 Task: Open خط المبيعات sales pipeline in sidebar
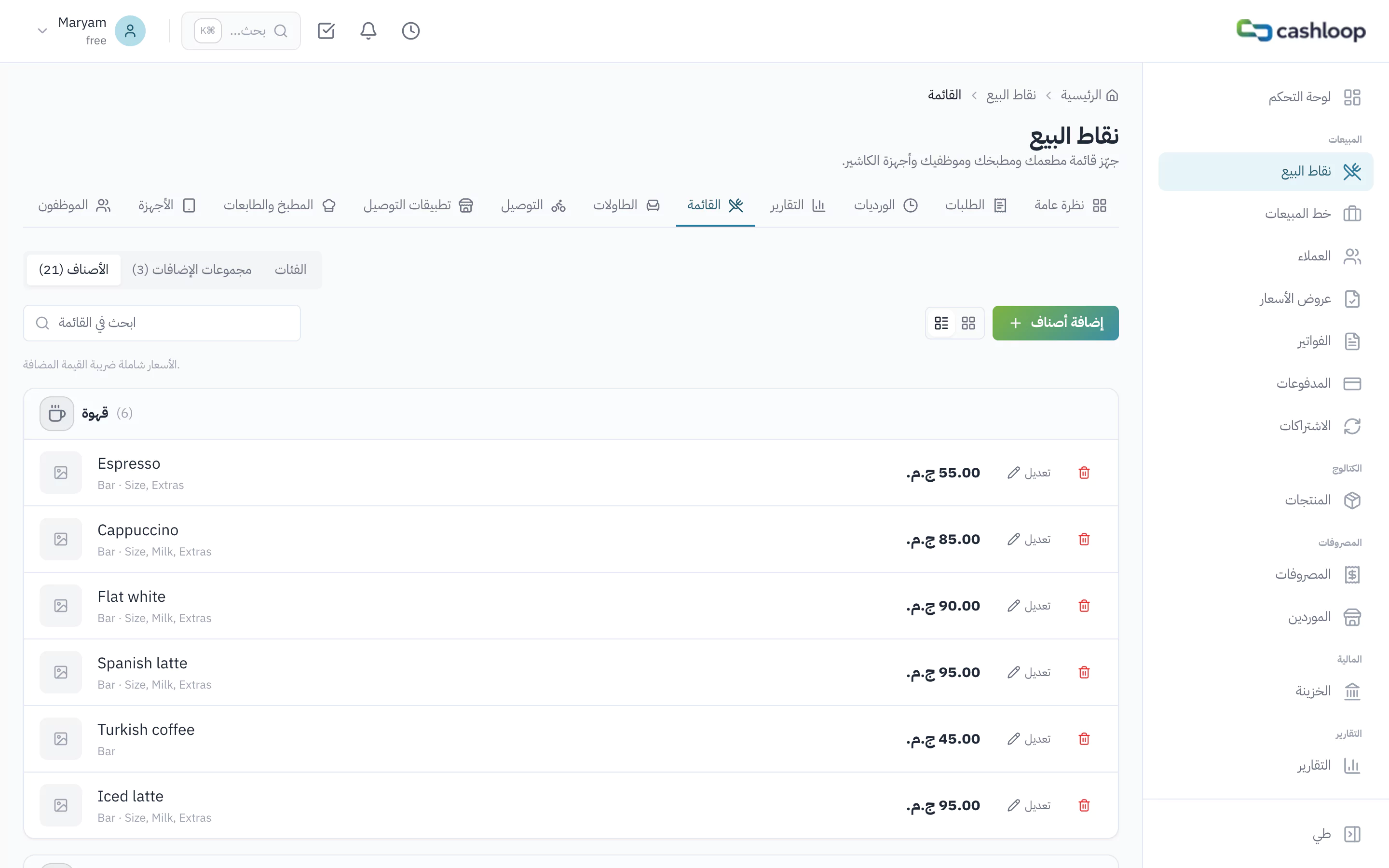point(1266,214)
